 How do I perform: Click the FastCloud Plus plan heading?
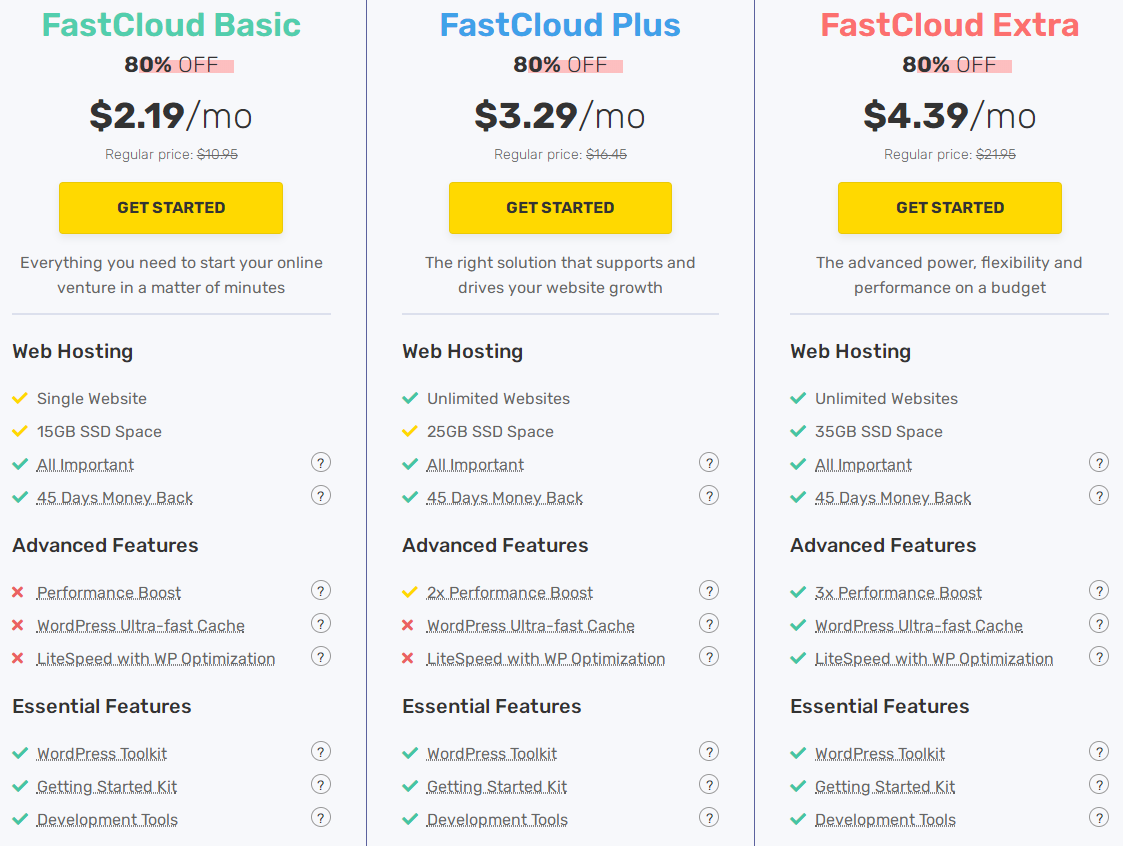click(x=560, y=25)
